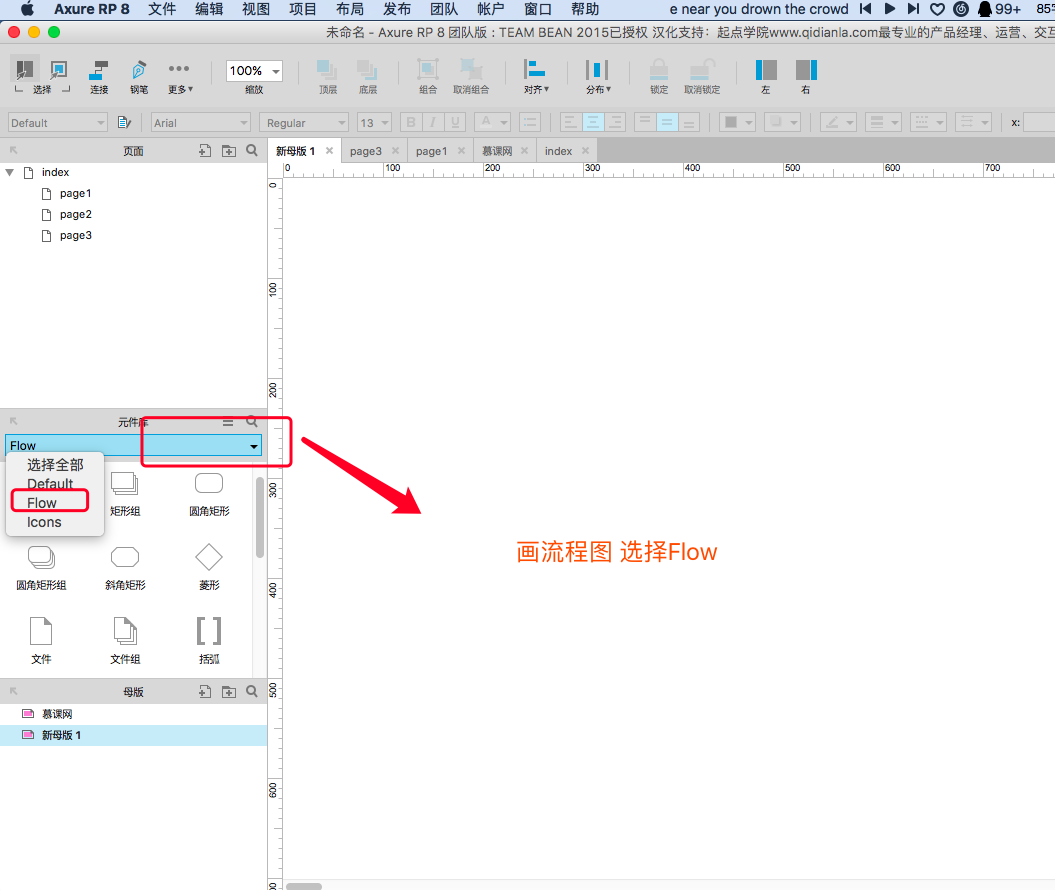Align text center horizontally
Screen dimensions: 1055x890
click(593, 122)
